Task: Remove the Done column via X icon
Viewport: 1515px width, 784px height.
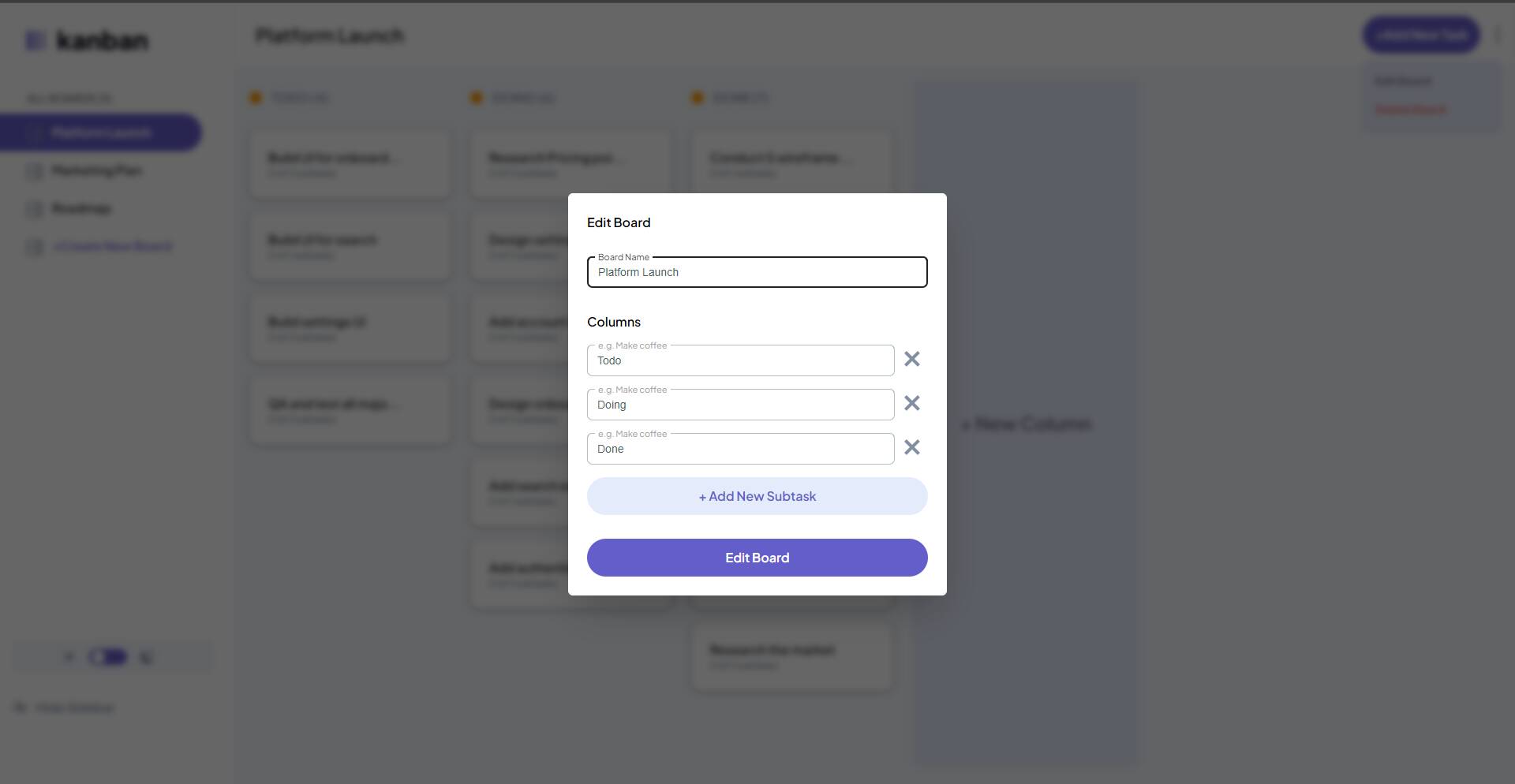Action: (x=912, y=448)
